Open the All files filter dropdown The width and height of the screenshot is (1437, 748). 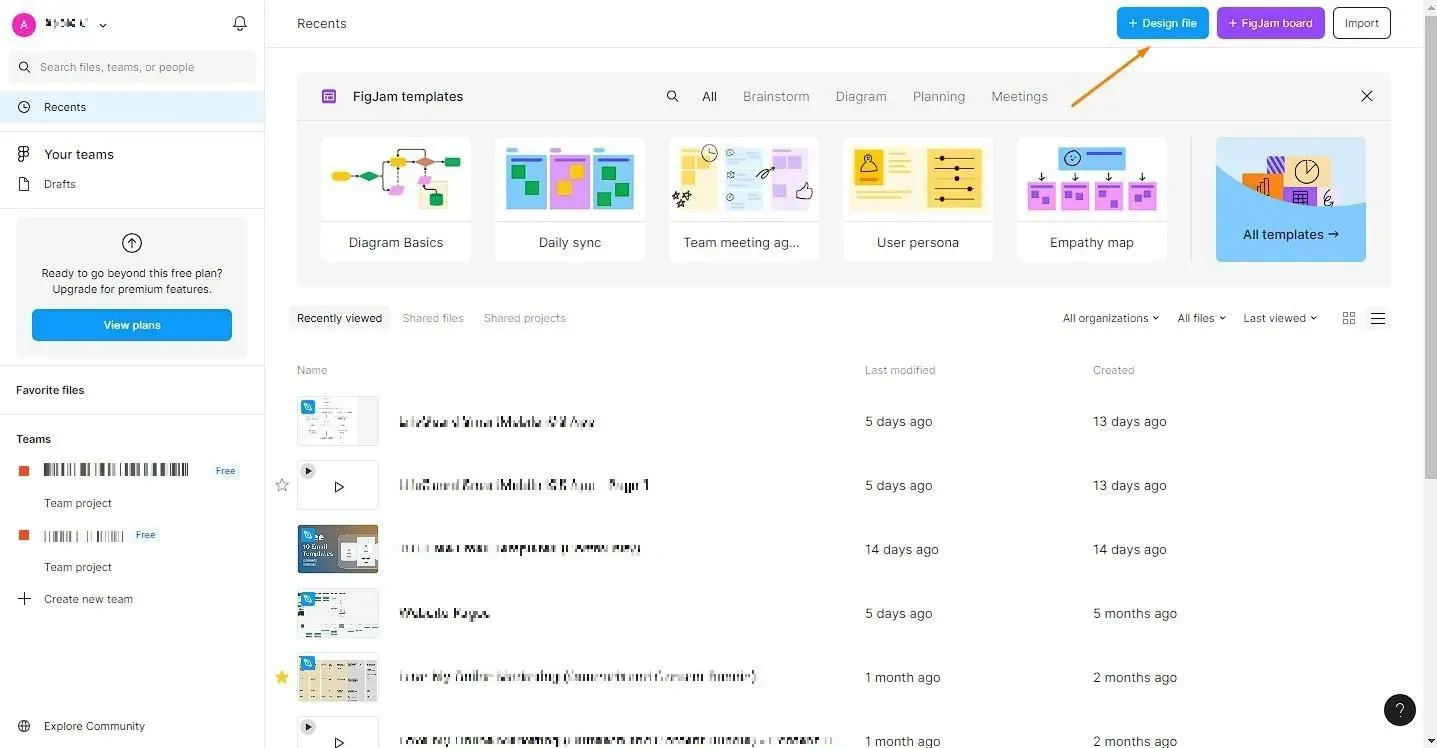tap(1201, 318)
